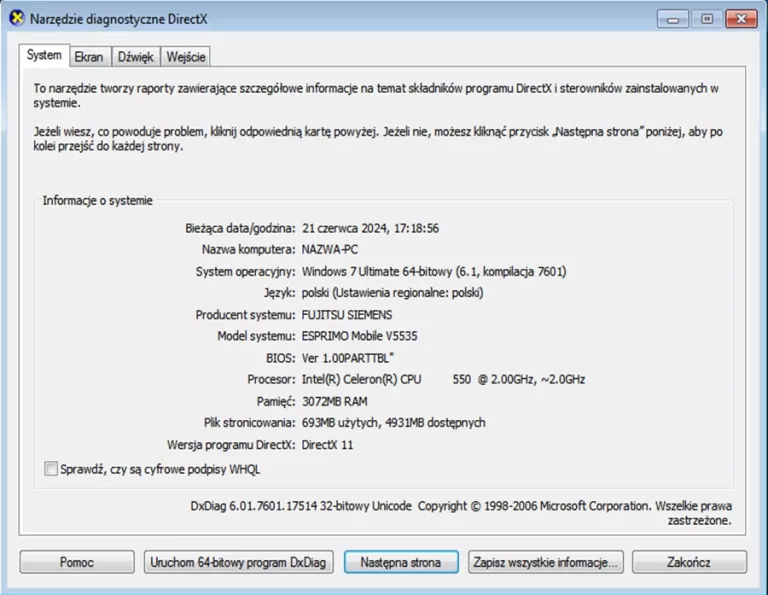Viewport: 768px width, 595px height.
Task: Close the window with the red X
Action: tap(741, 18)
